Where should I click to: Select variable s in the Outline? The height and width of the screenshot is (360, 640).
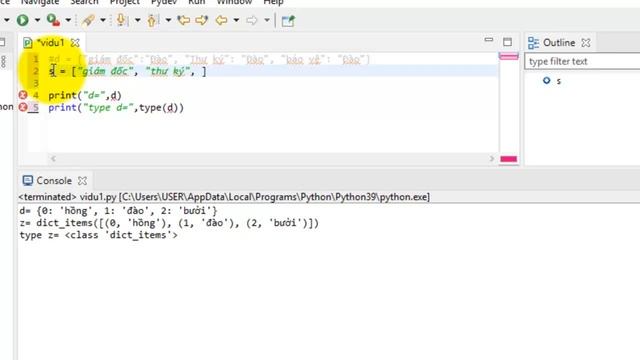558,81
